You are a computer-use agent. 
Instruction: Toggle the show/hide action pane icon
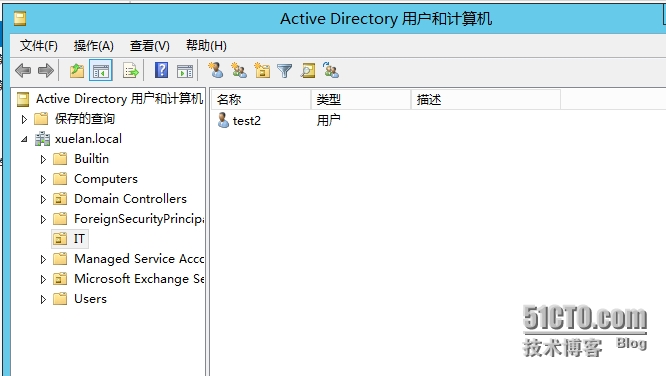click(185, 71)
